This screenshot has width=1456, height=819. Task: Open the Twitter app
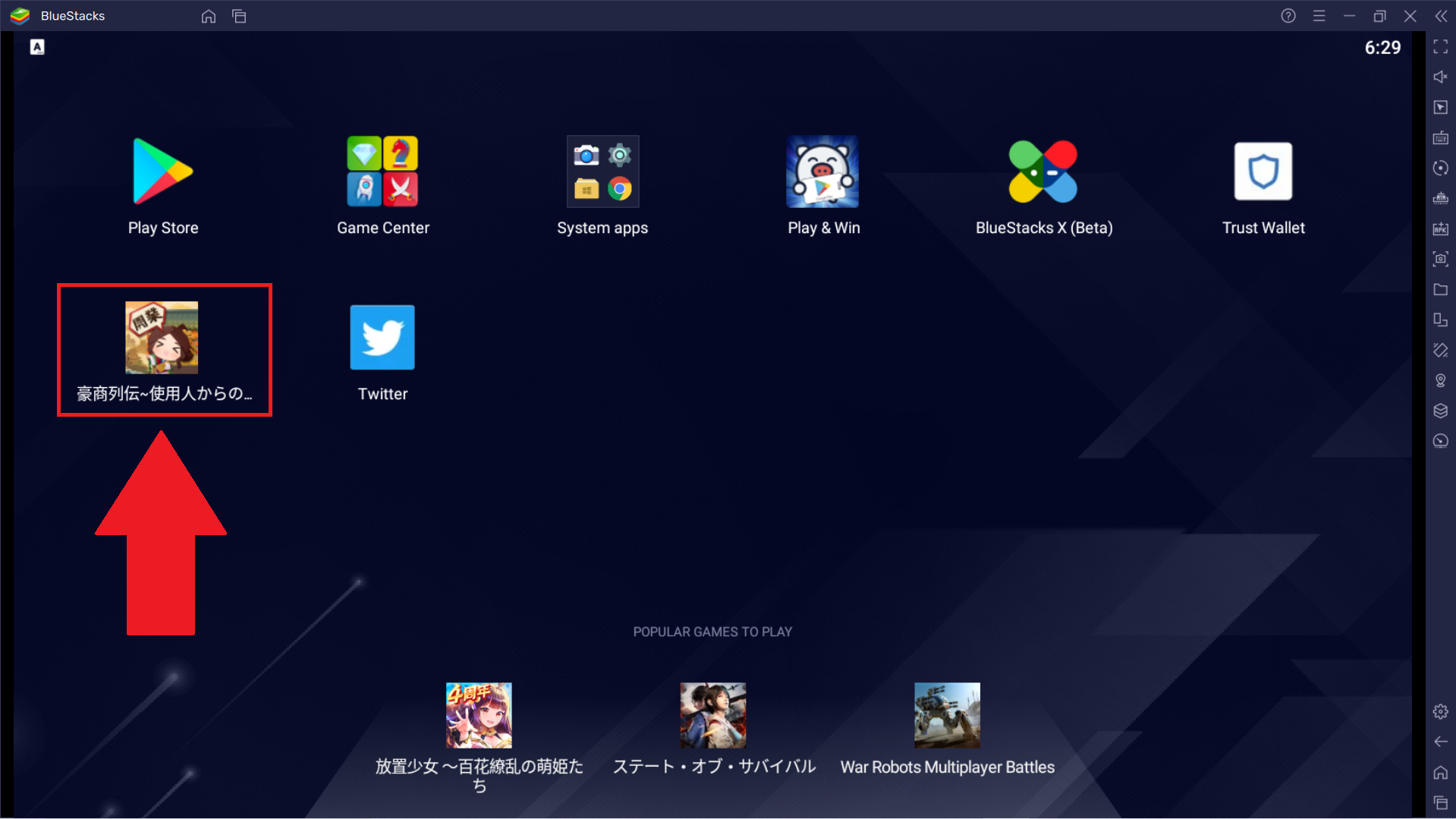[x=382, y=338]
